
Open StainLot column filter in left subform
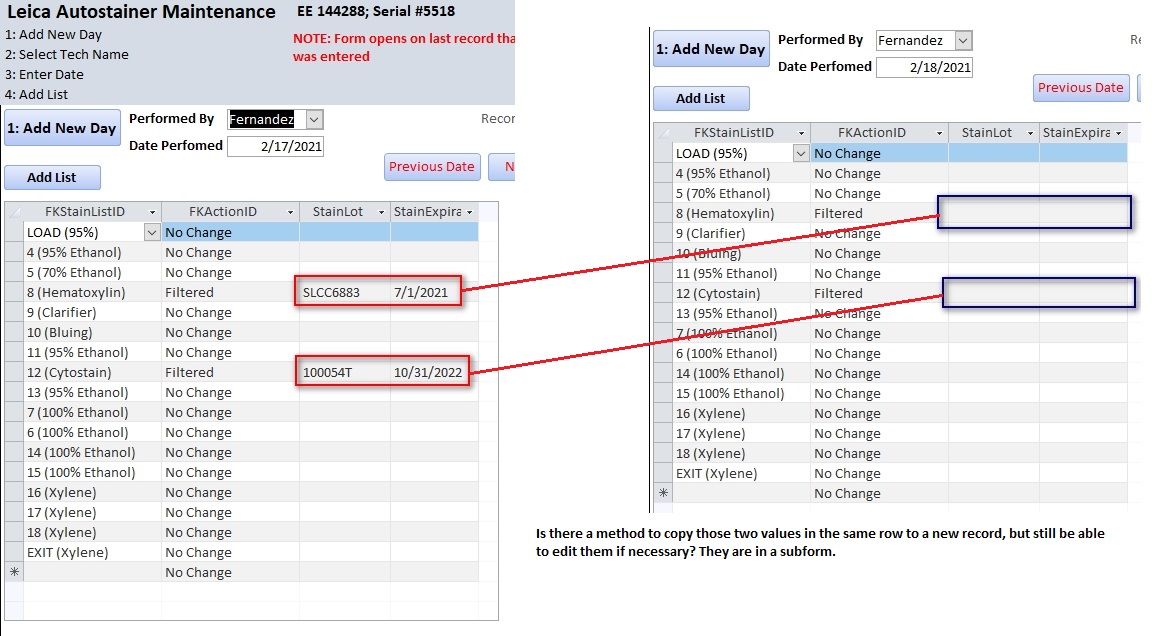(381, 212)
